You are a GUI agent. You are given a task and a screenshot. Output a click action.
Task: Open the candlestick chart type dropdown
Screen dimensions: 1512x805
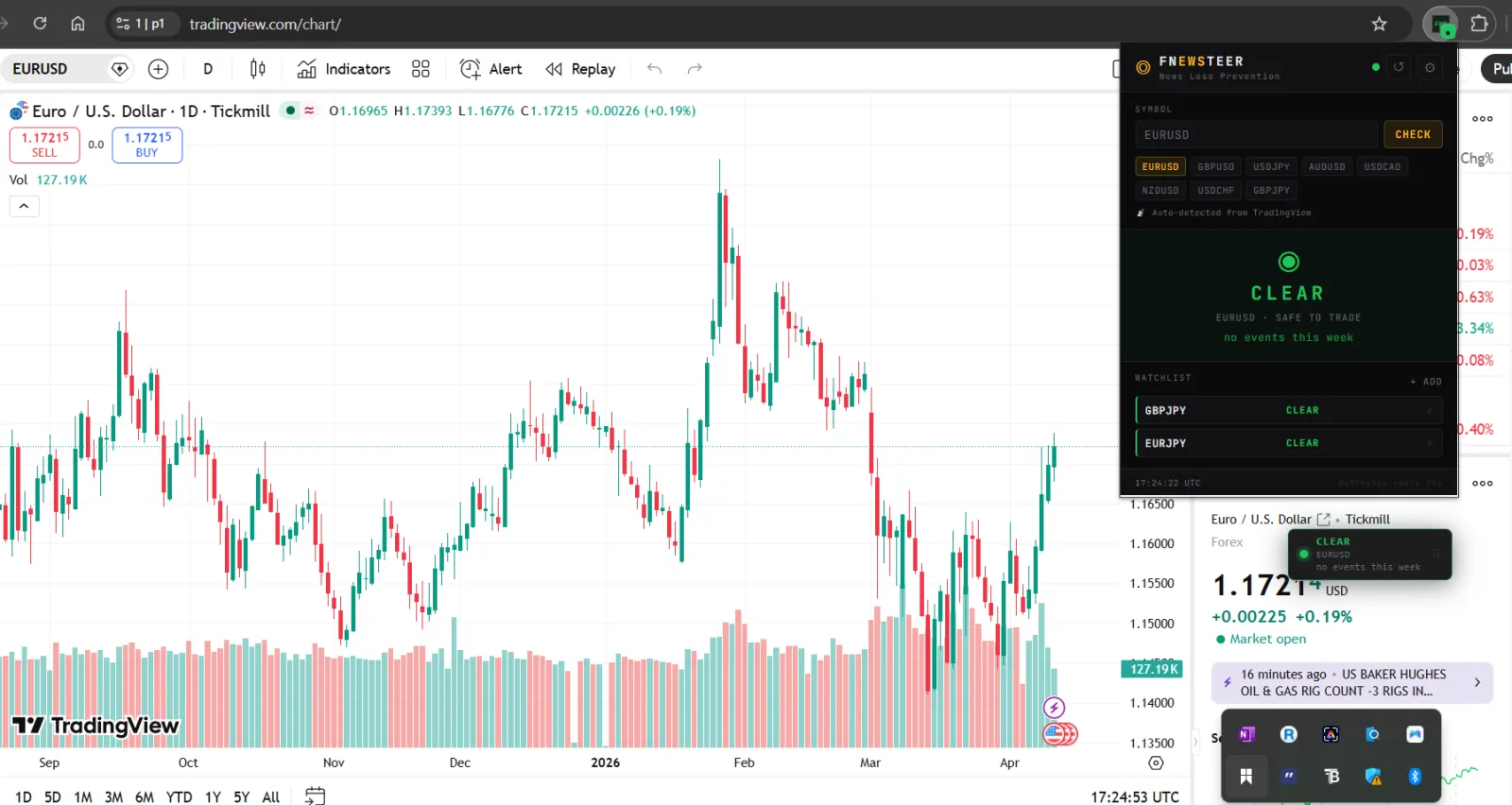click(257, 69)
